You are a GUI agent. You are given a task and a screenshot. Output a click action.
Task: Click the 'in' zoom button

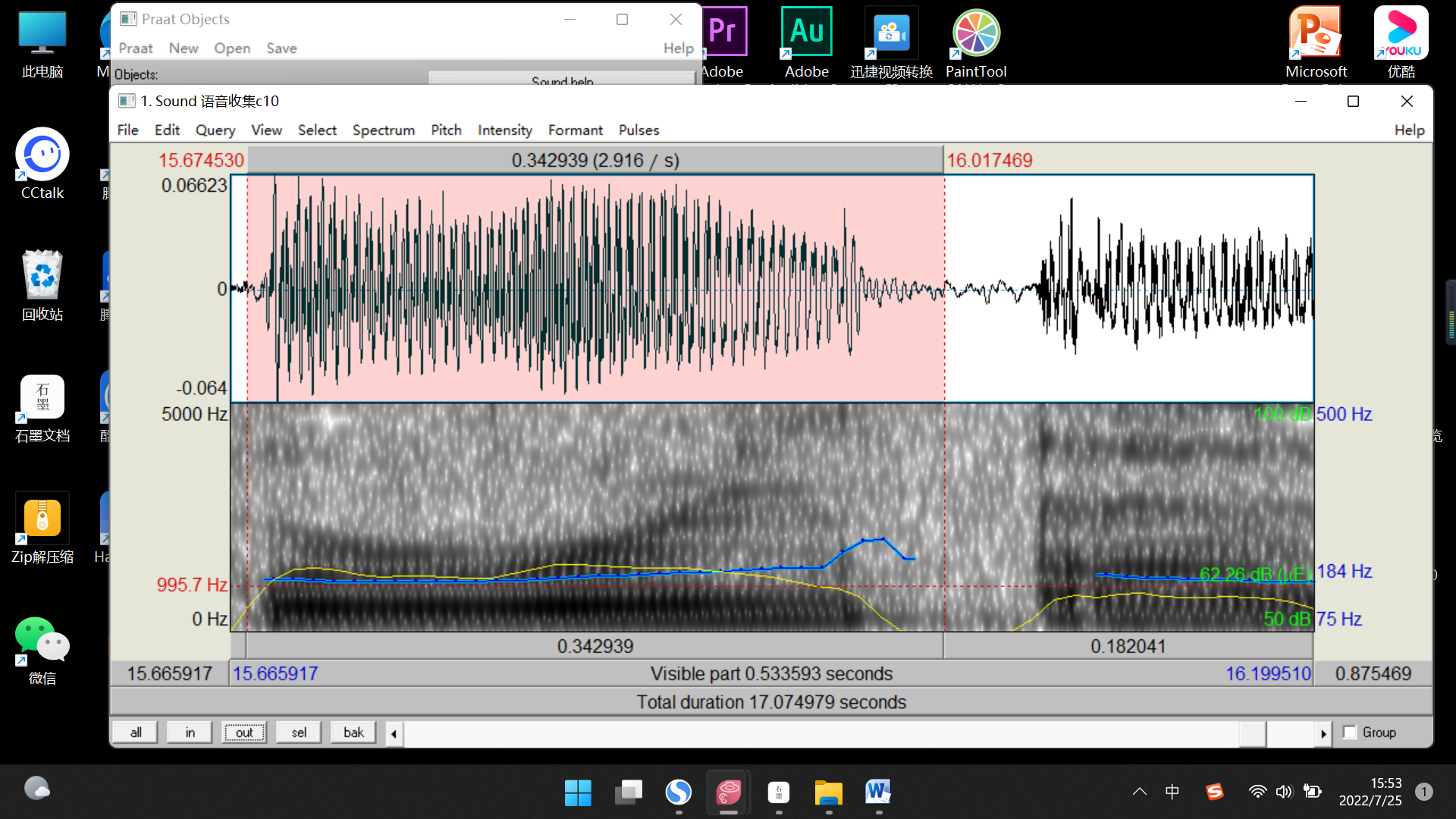tap(190, 733)
